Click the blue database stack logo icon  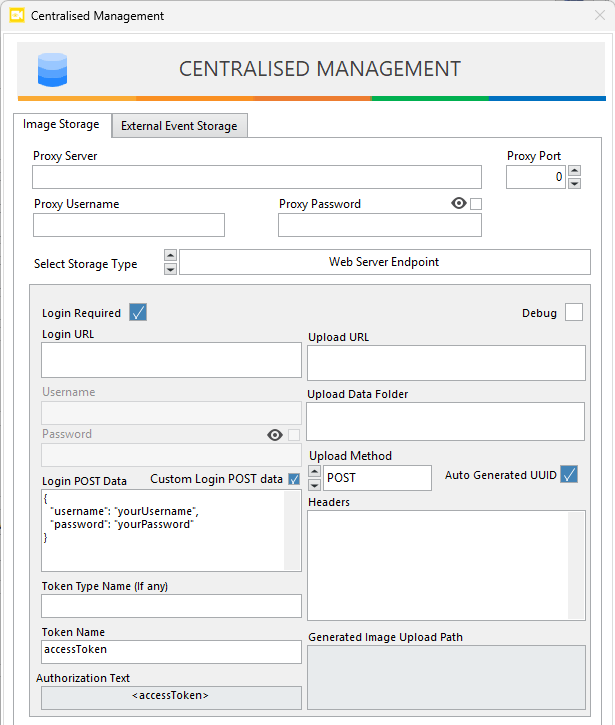pyautogui.click(x=51, y=69)
